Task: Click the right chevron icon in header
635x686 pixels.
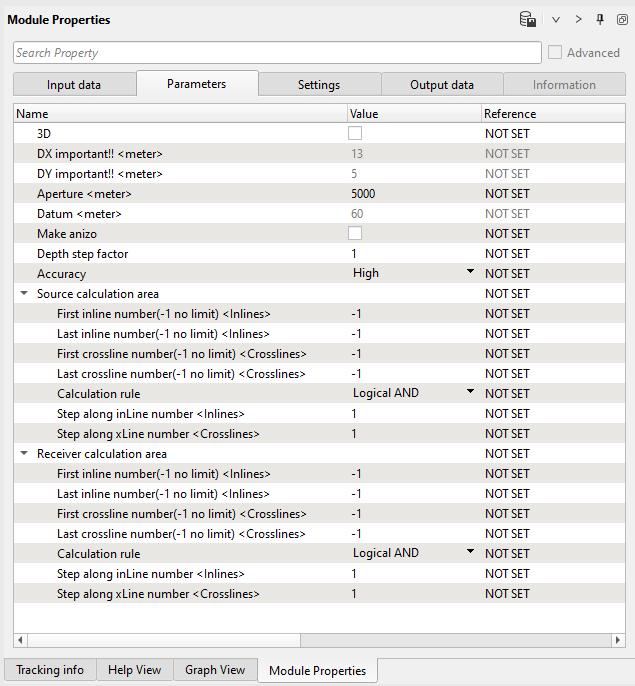Action: (578, 19)
